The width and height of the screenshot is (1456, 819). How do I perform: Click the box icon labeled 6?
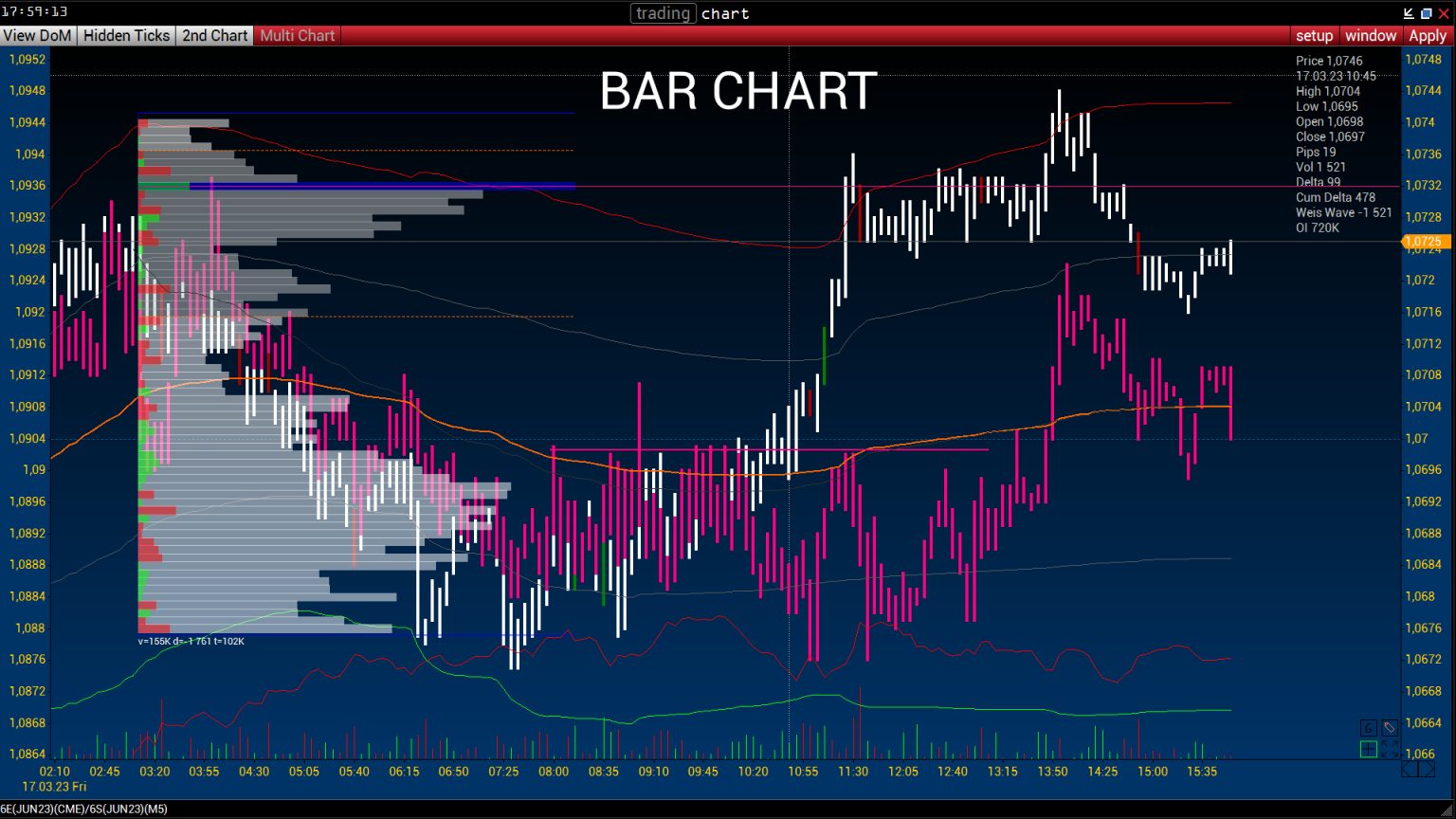pyautogui.click(x=1368, y=728)
